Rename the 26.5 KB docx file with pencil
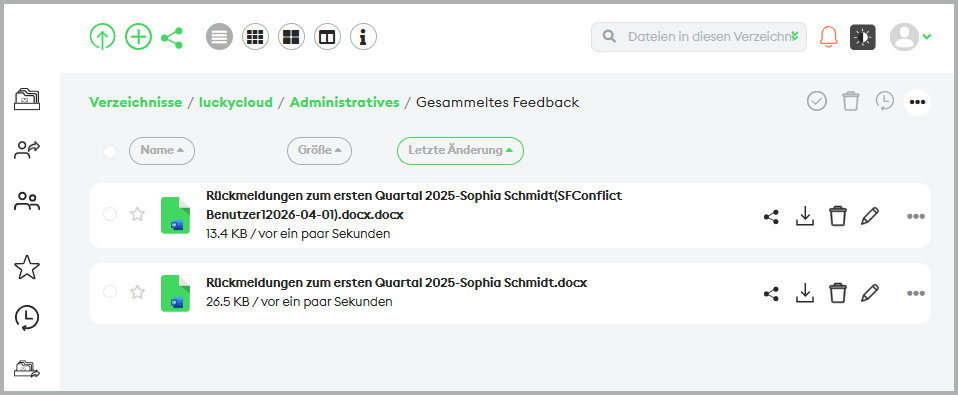The width and height of the screenshot is (958, 395). (x=869, y=293)
